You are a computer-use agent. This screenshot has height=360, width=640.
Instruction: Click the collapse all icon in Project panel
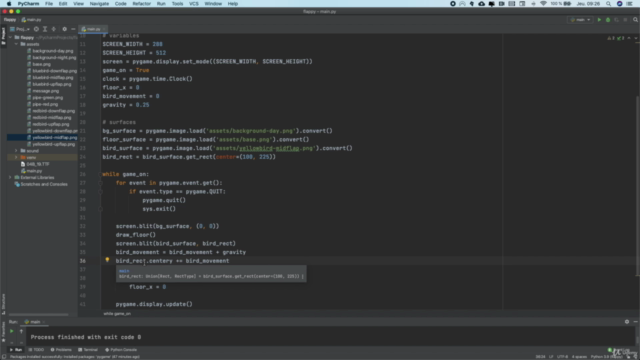(53, 29)
